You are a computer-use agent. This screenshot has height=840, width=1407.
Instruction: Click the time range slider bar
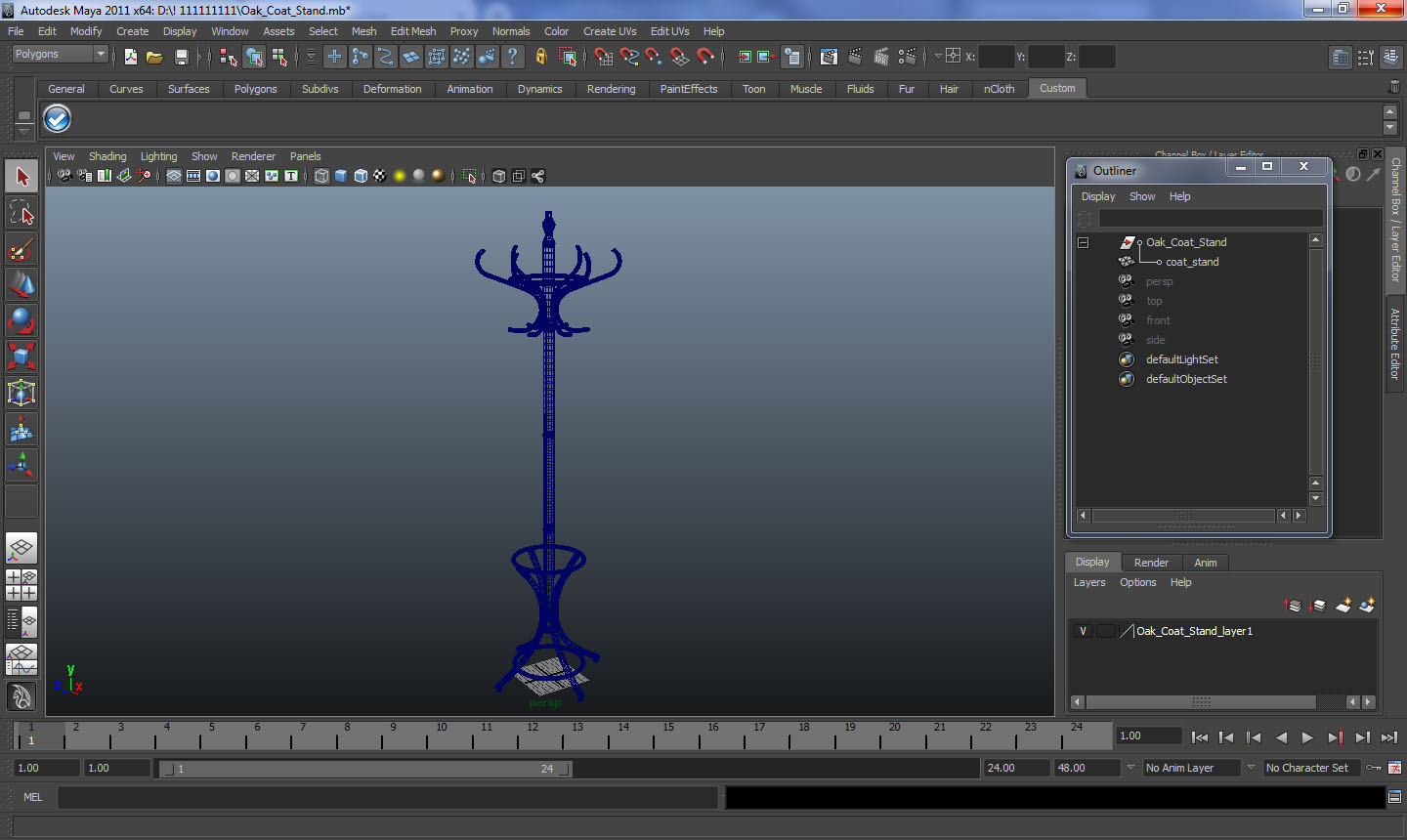[x=365, y=769]
